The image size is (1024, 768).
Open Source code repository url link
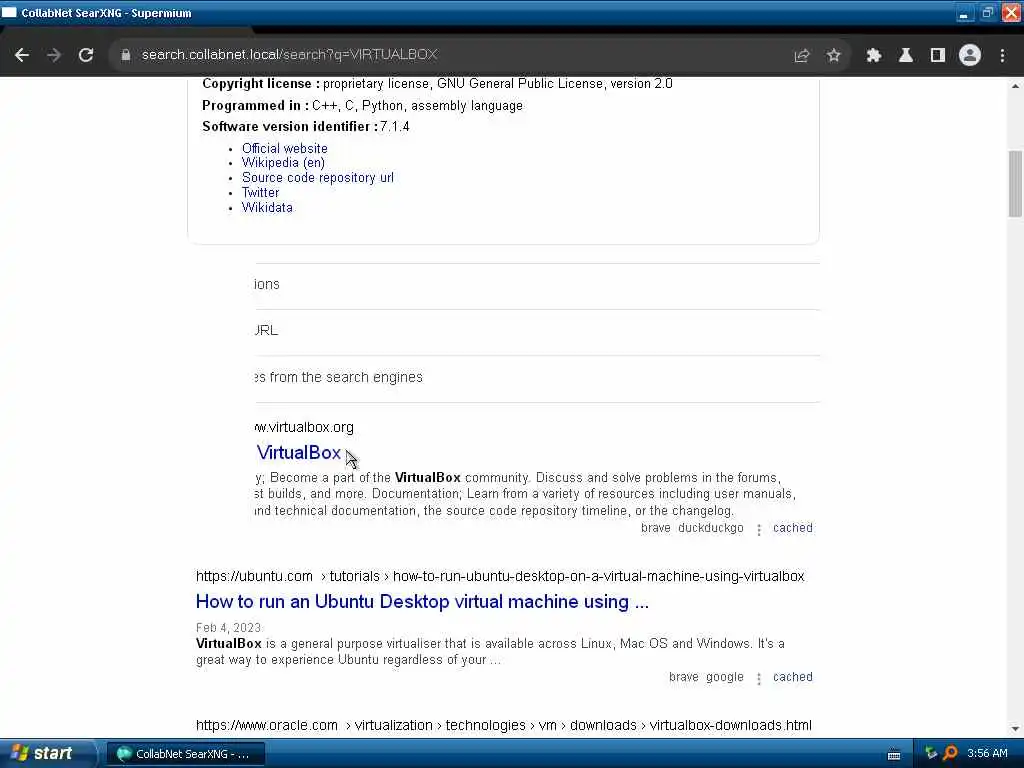point(317,178)
